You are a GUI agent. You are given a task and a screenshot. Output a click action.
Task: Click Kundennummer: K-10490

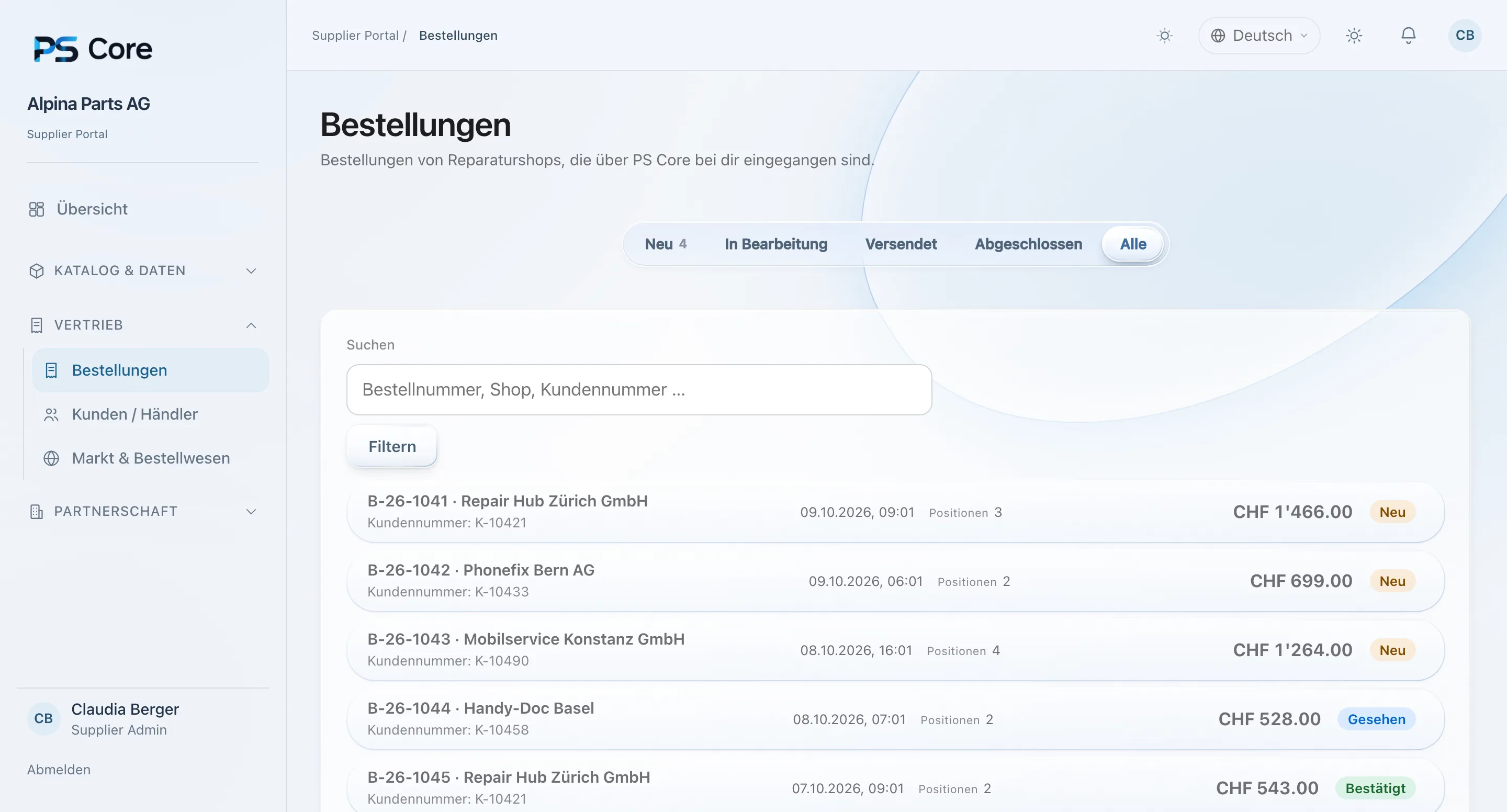pyautogui.click(x=447, y=661)
